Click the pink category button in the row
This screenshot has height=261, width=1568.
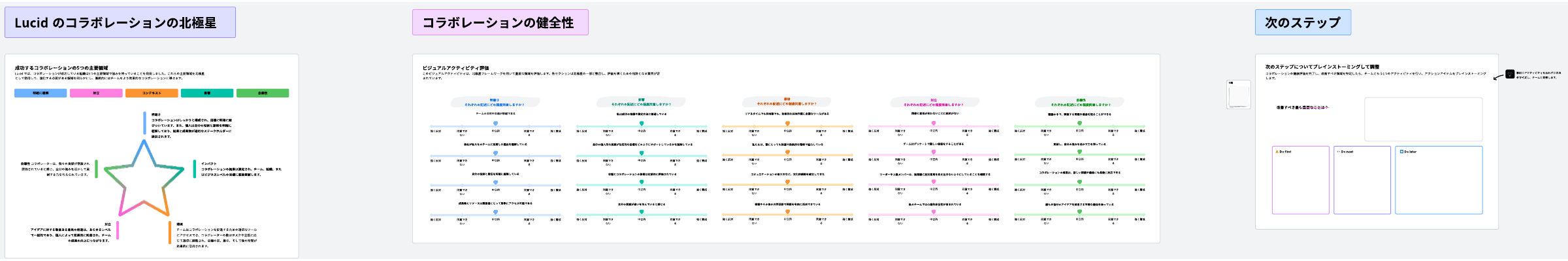pos(96,93)
